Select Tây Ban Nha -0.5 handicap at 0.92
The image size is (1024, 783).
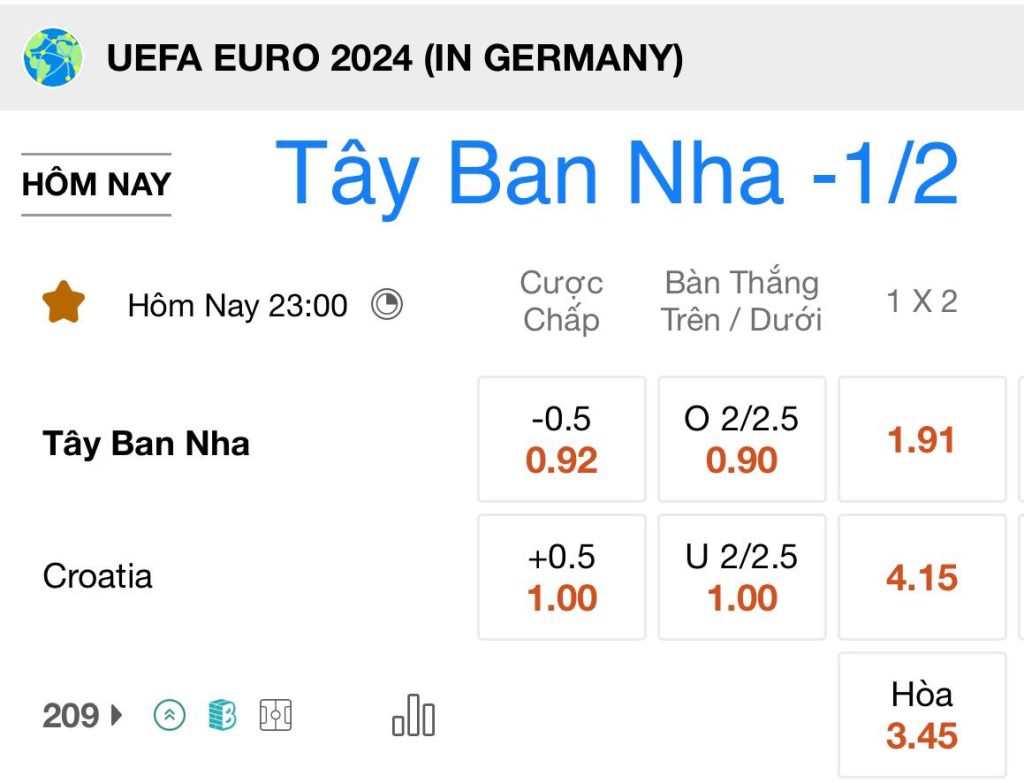[x=562, y=439]
